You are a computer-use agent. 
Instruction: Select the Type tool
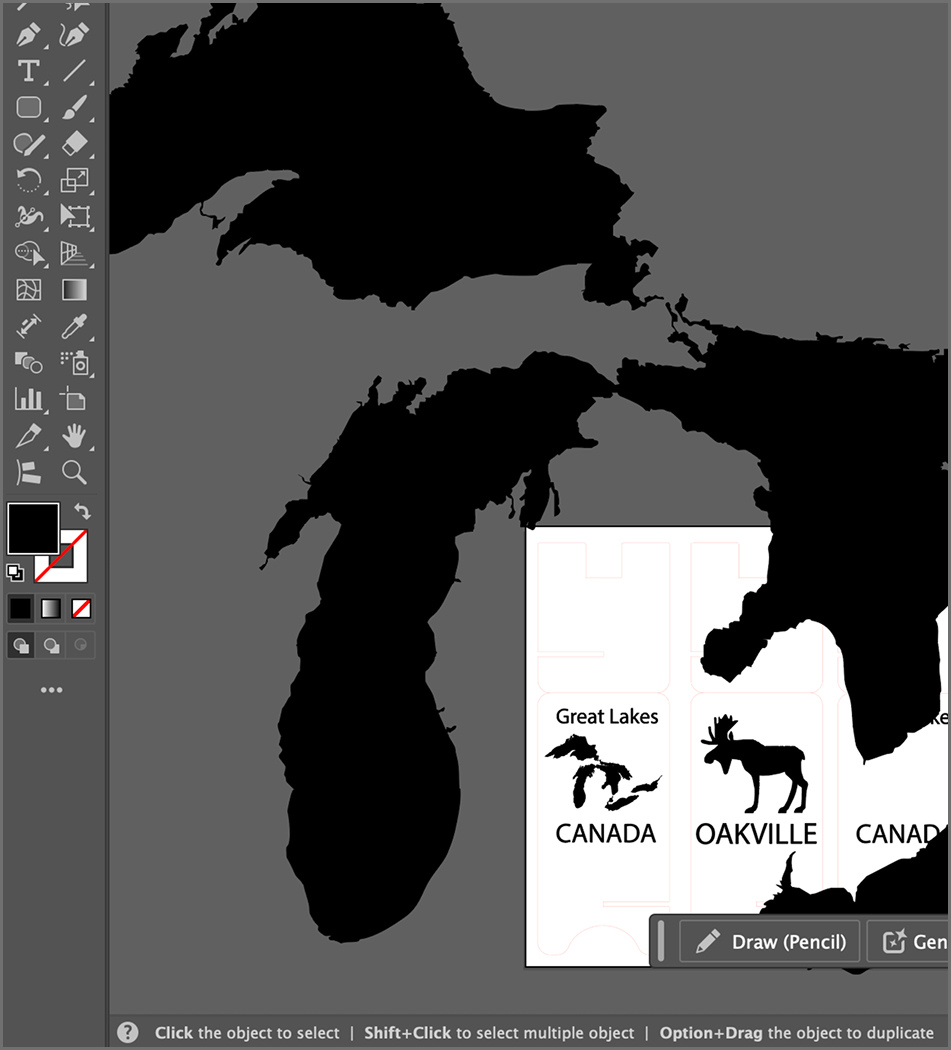tap(28, 70)
